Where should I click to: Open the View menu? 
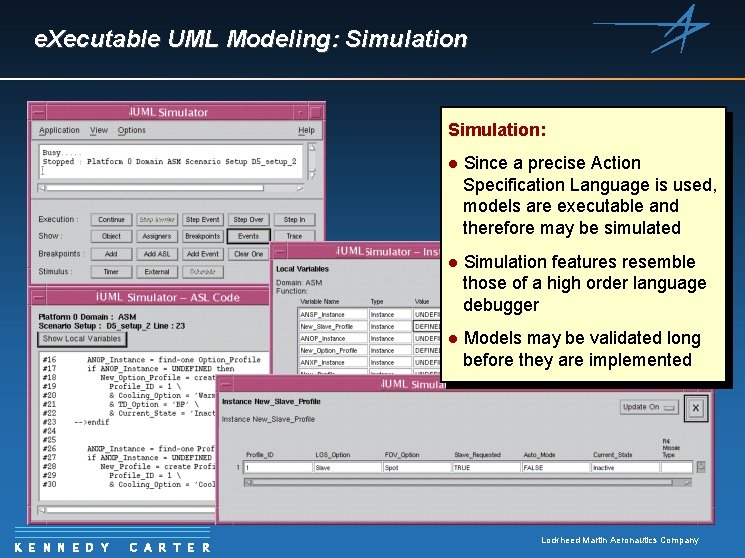pos(99,130)
